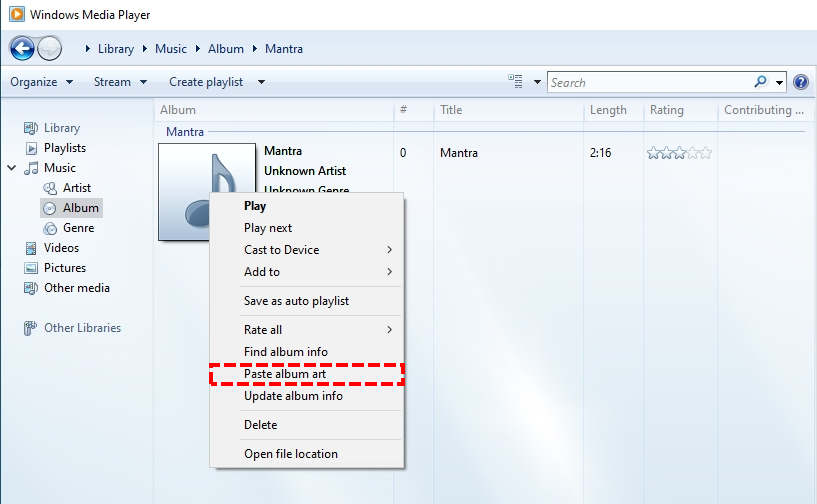Sort by Contributing artist column header
The image size is (817, 504).
click(x=764, y=110)
